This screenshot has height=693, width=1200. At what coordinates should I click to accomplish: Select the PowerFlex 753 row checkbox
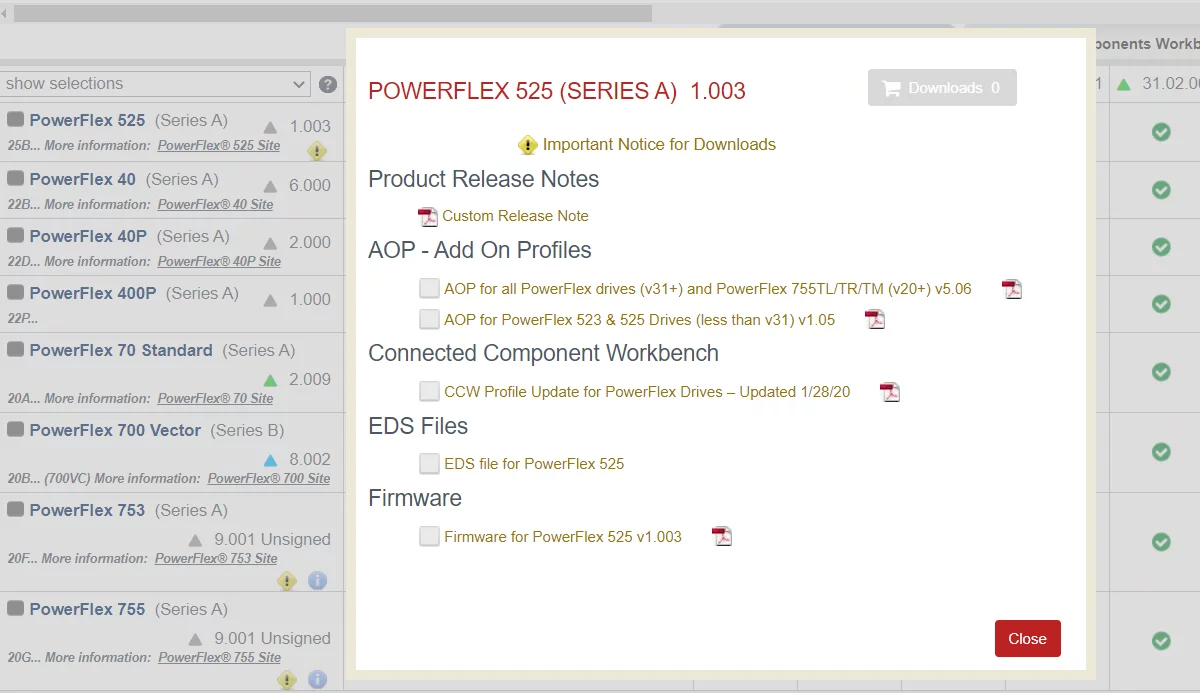16,509
